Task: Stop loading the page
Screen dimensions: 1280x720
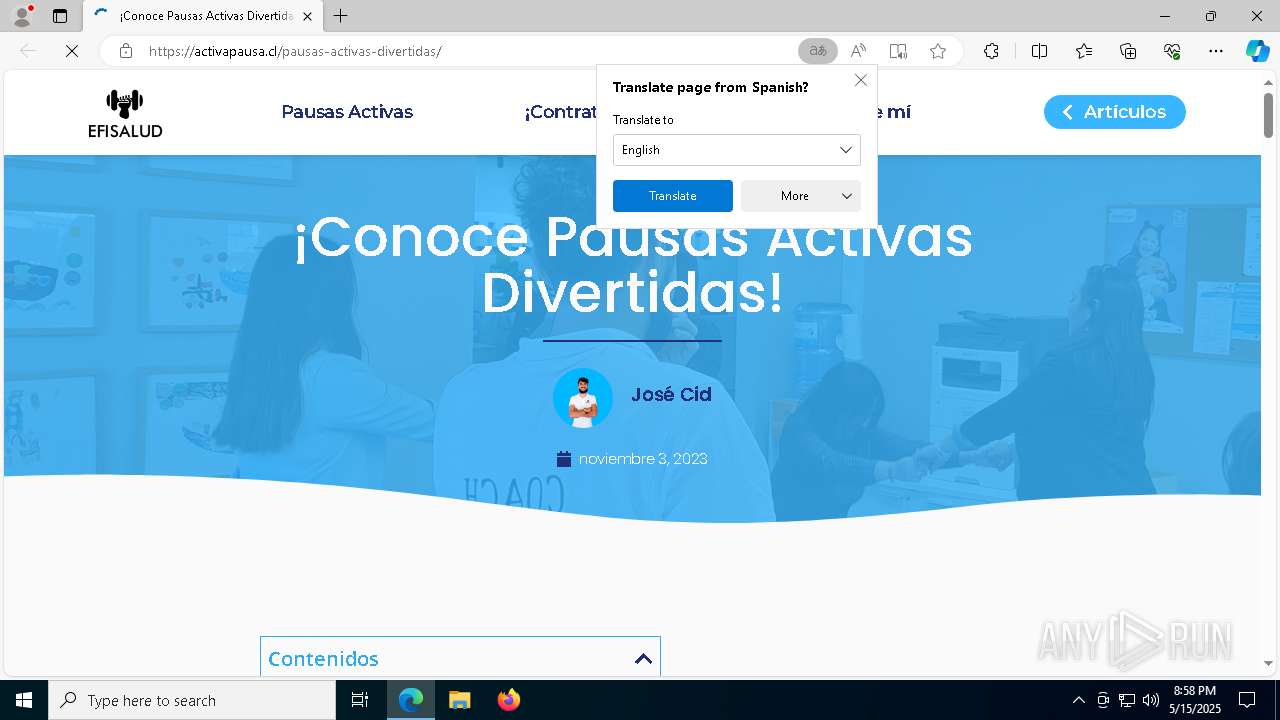Action: (x=72, y=51)
